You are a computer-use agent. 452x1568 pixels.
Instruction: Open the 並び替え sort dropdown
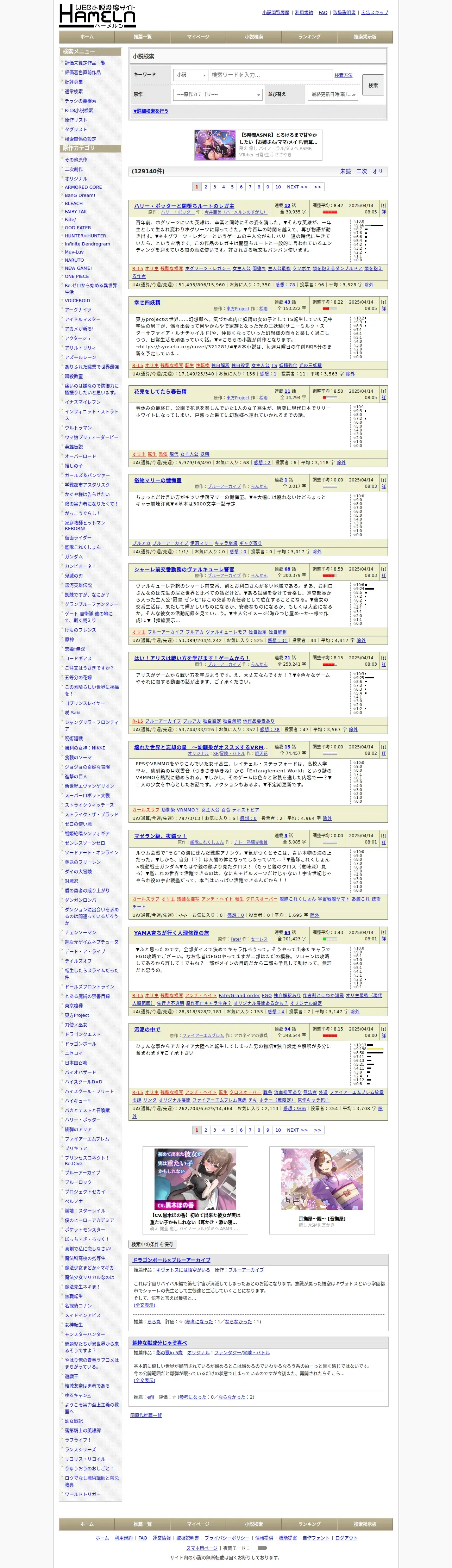[332, 94]
